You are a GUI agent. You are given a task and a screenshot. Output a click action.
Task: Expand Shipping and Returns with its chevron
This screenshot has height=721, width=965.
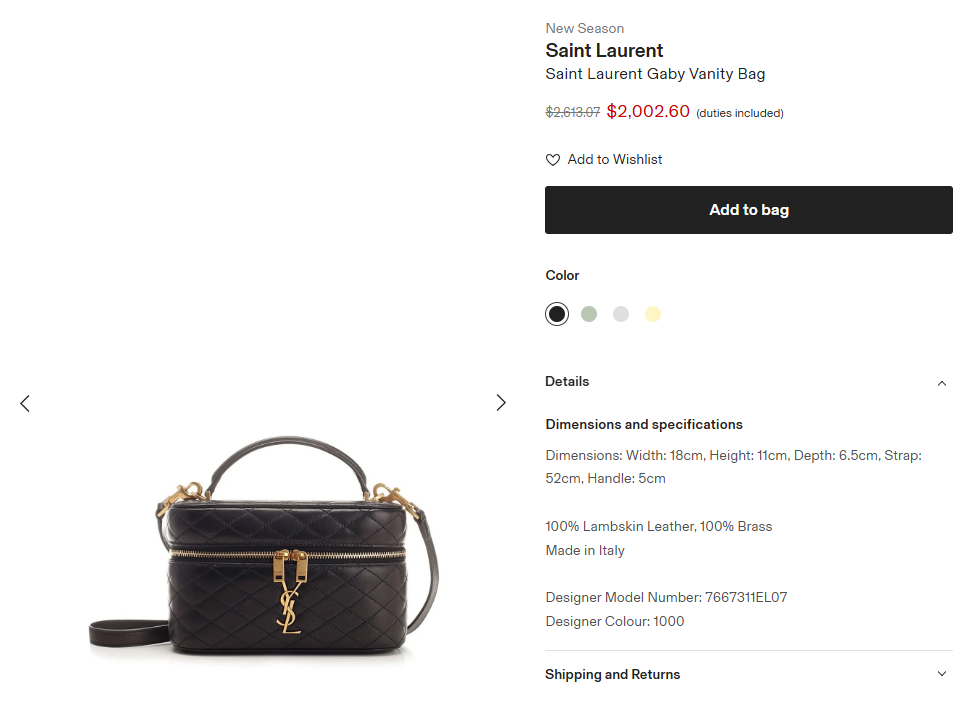[941, 674]
